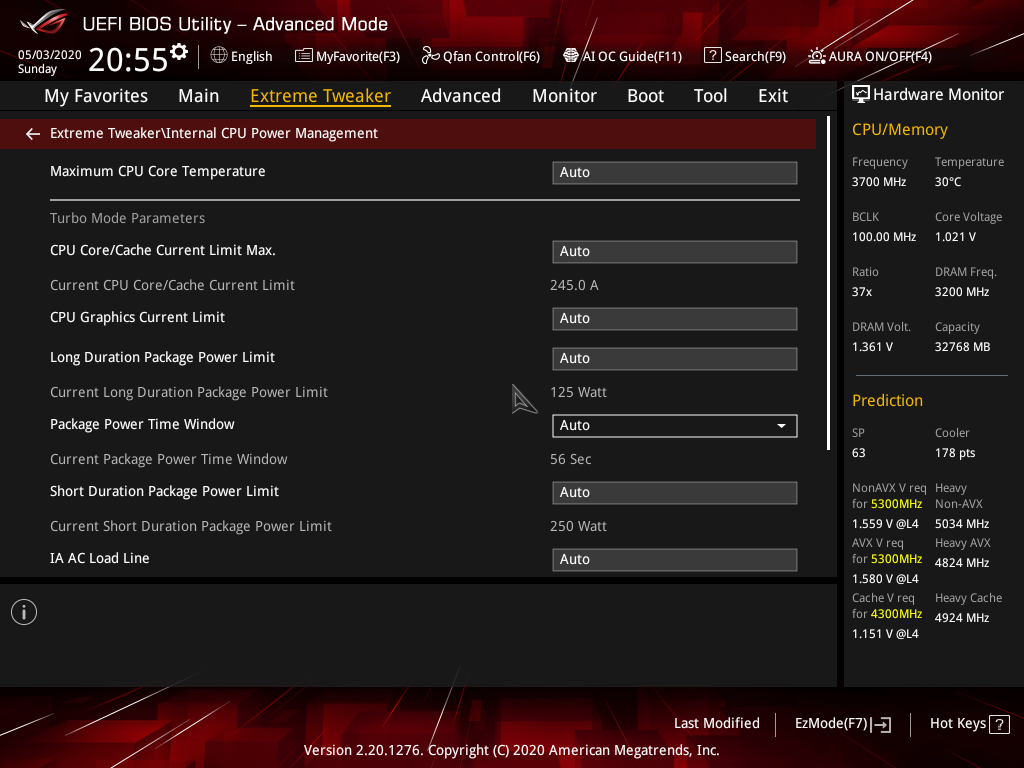Expand Package Power Time Window dropdown arrow
Viewport: 1024px width, 768px height.
pyautogui.click(x=781, y=426)
